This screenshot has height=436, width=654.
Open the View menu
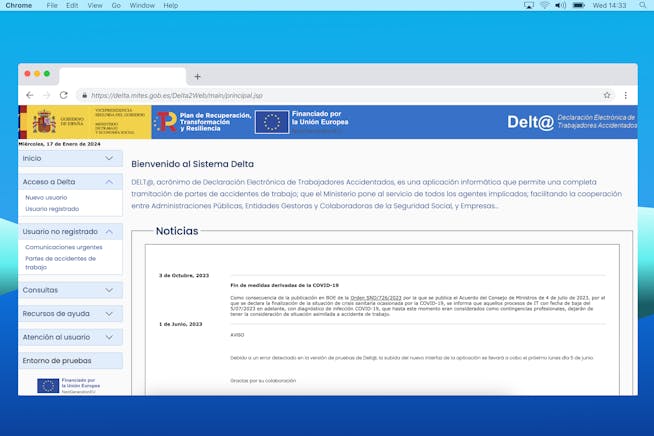coord(95,5)
